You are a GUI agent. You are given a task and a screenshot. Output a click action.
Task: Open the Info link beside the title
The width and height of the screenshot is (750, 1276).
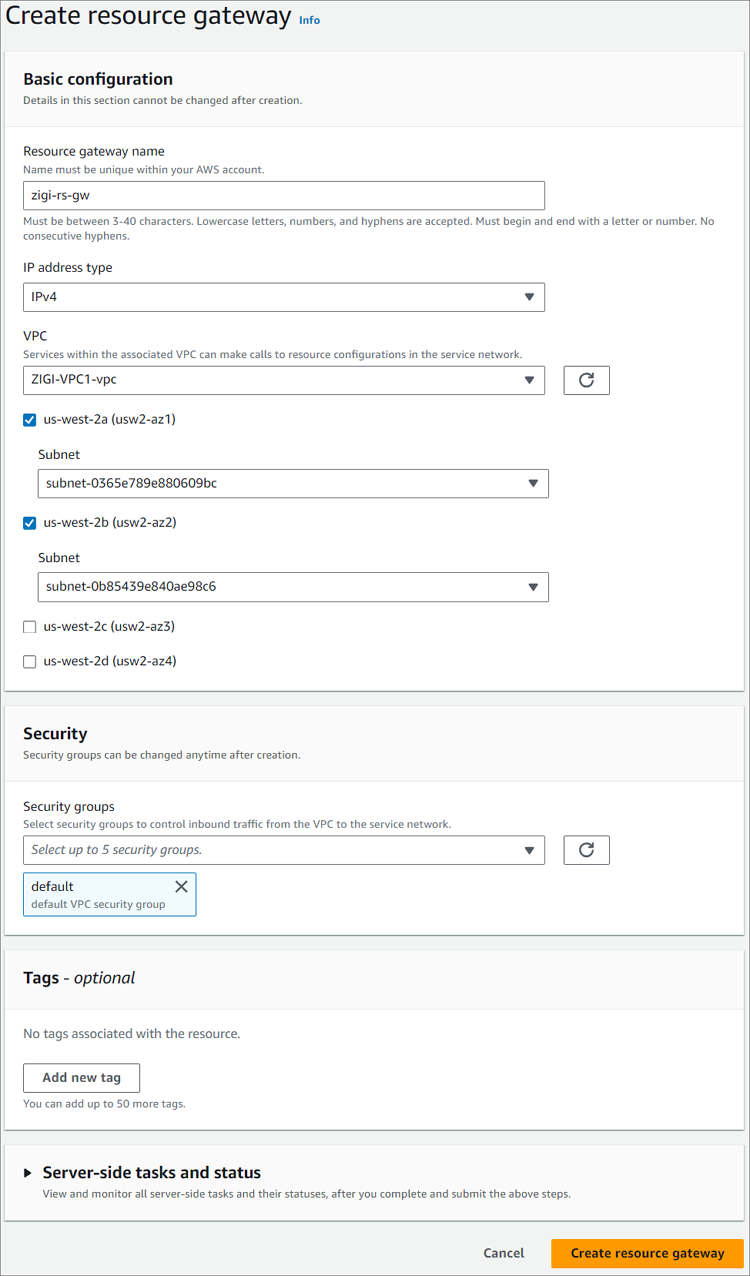[310, 20]
